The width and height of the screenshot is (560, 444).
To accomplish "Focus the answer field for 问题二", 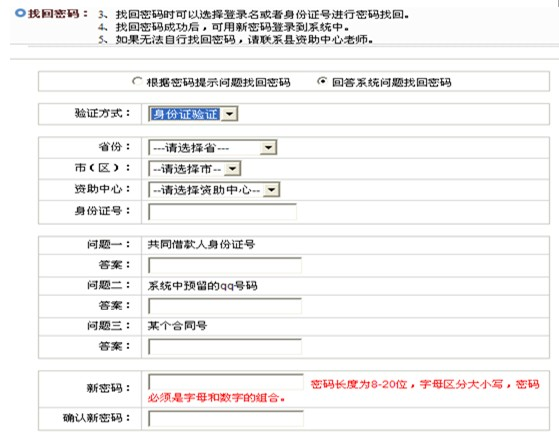I will (225, 306).
